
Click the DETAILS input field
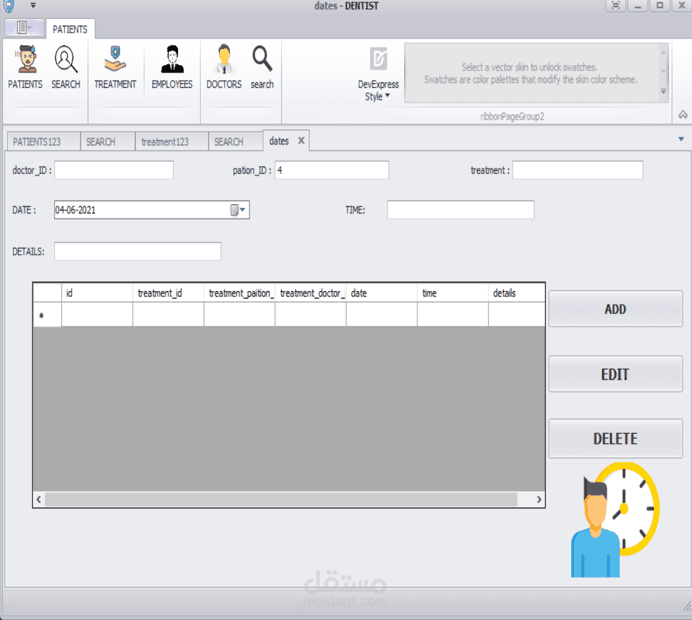pyautogui.click(x=138, y=251)
